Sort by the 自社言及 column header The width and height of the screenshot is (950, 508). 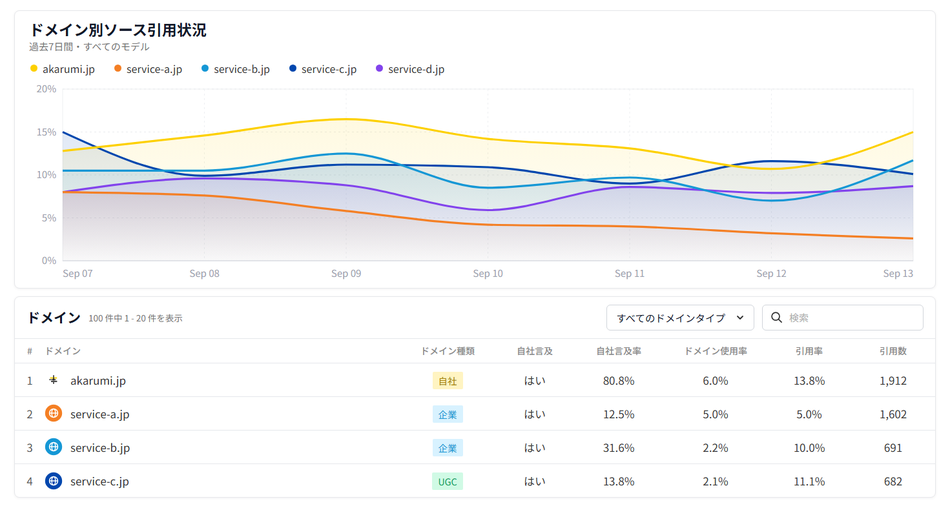point(534,351)
